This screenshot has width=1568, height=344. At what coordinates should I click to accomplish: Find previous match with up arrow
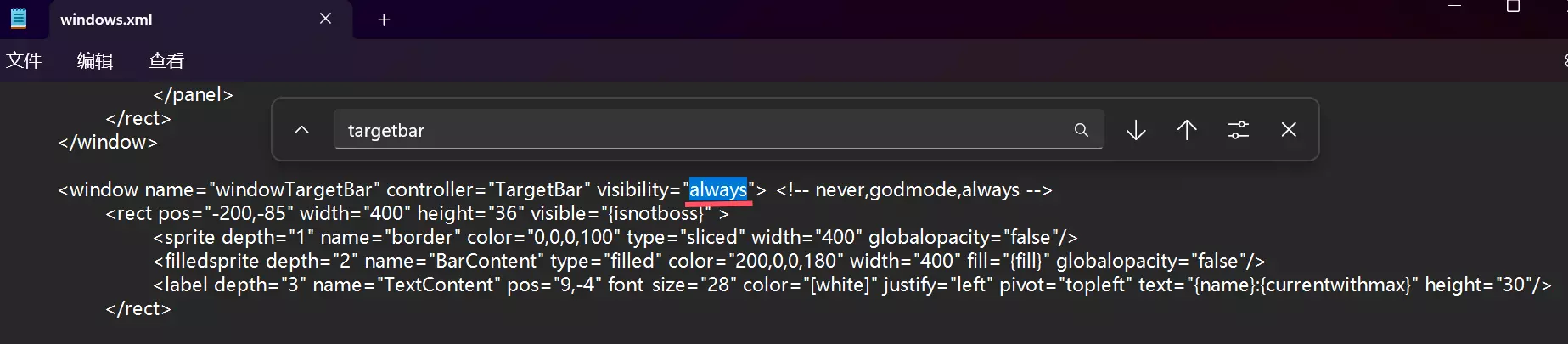[x=1187, y=130]
